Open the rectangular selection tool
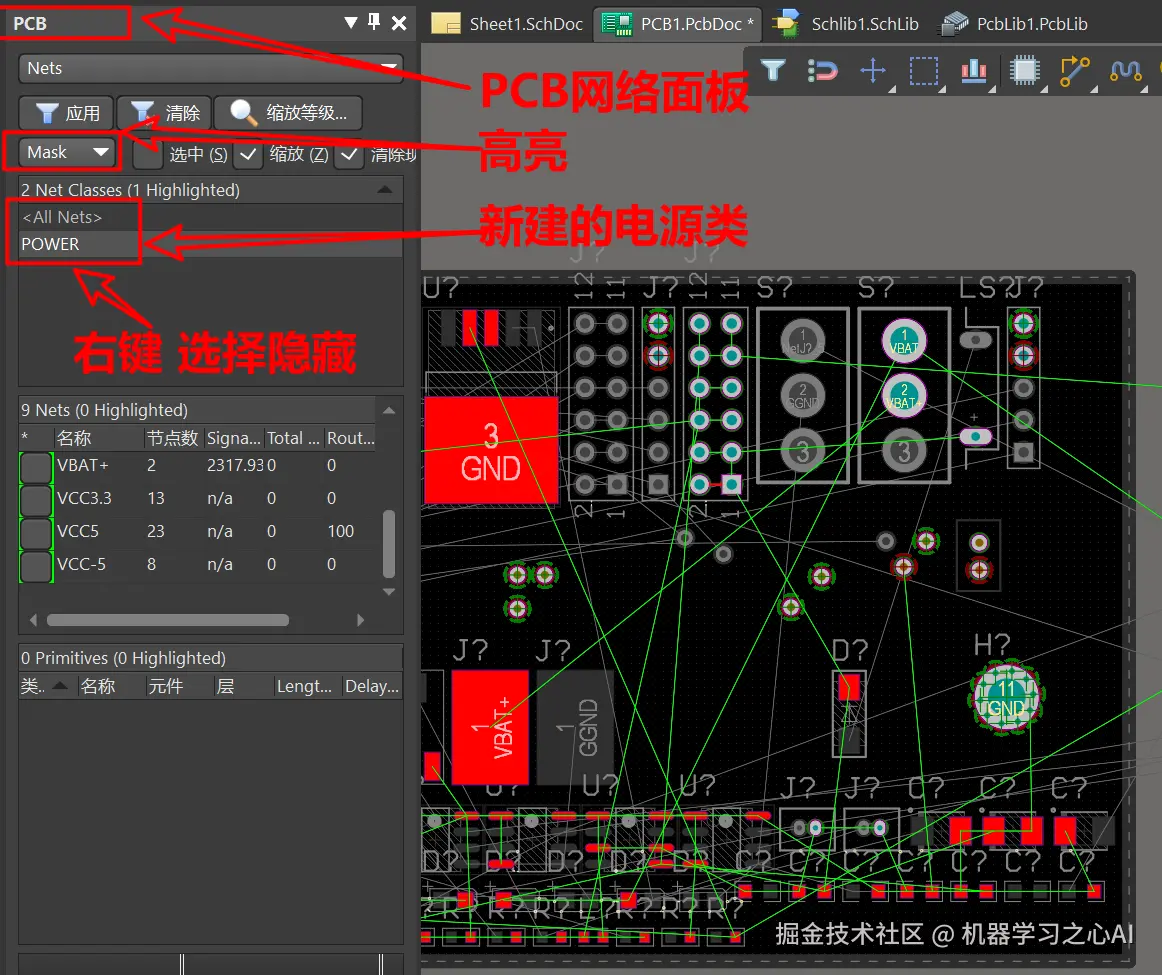 pos(923,71)
